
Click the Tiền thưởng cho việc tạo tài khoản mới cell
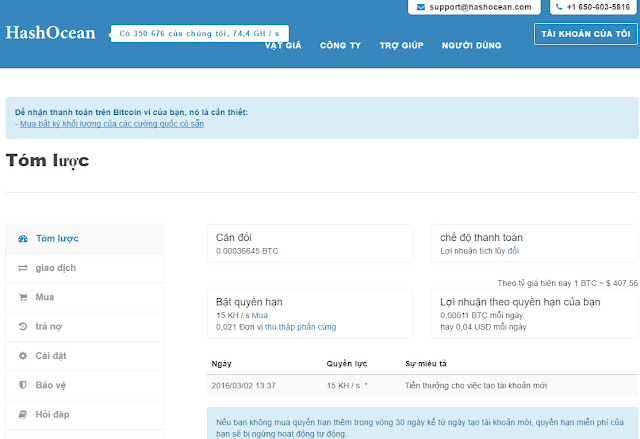point(476,386)
